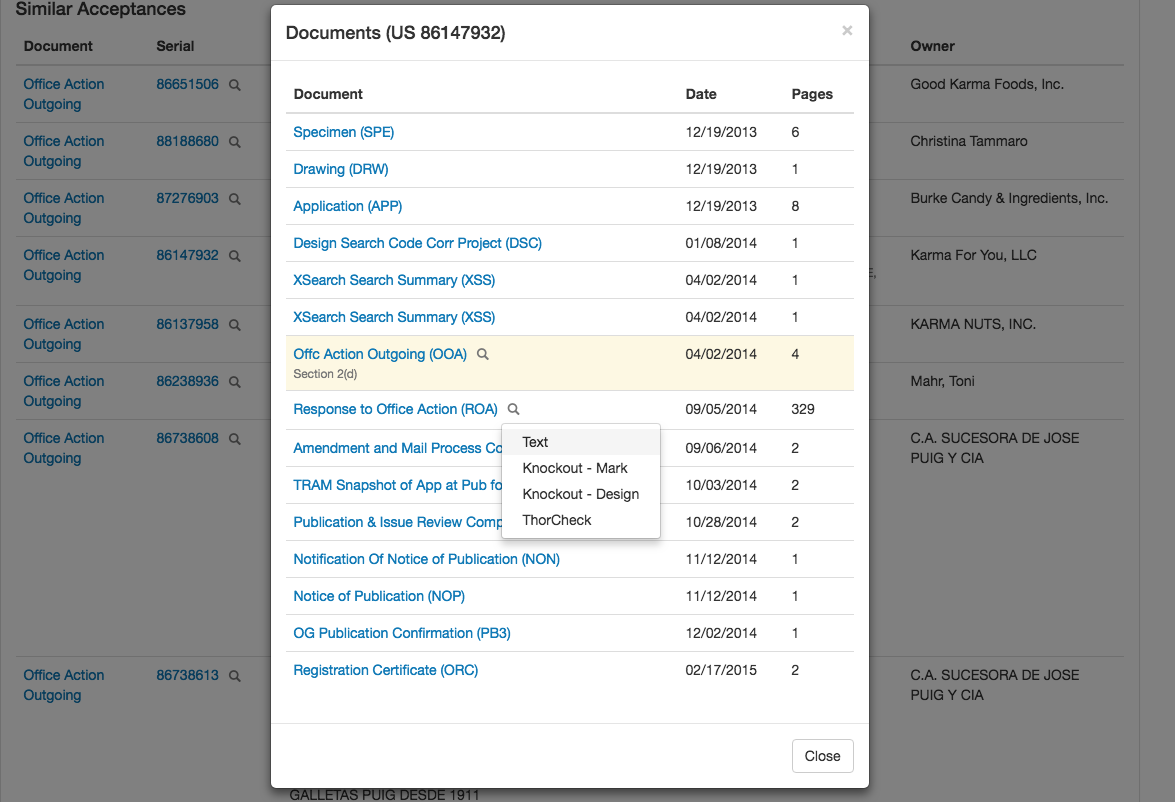This screenshot has height=802, width=1175.
Task: Click search icon next to serial 86238936
Action: tap(235, 382)
